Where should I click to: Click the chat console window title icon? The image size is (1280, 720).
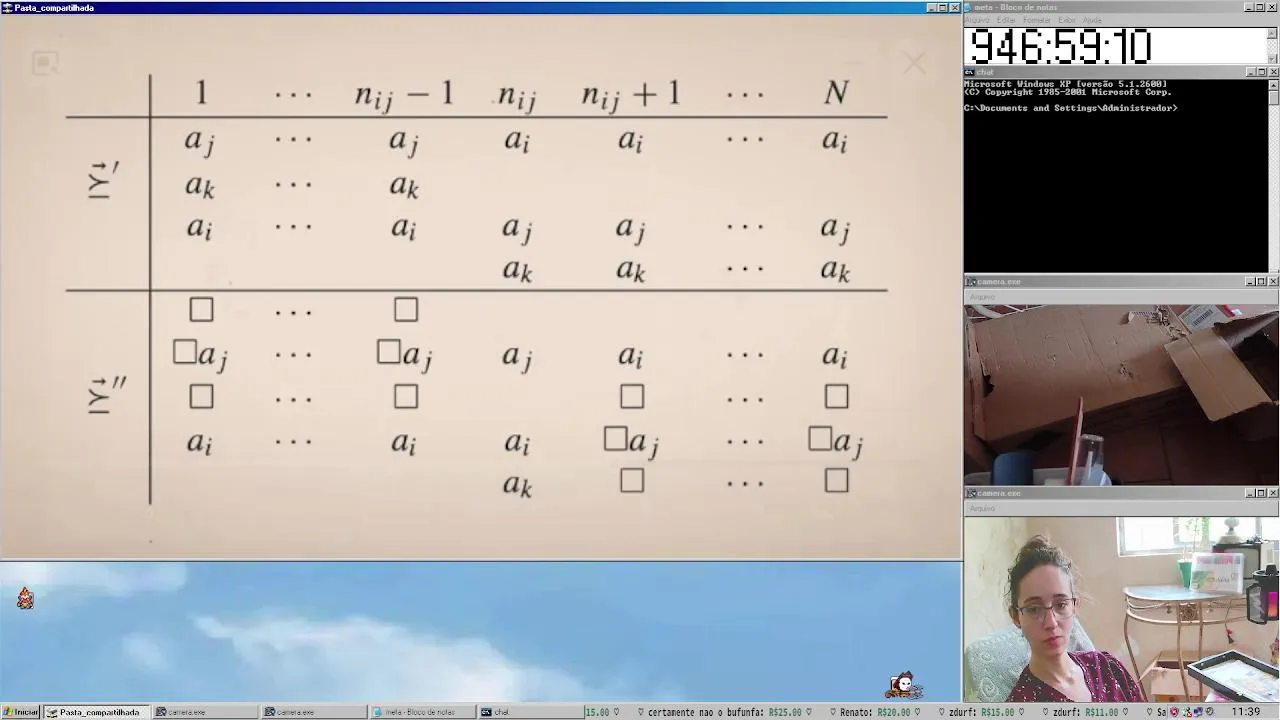click(969, 72)
